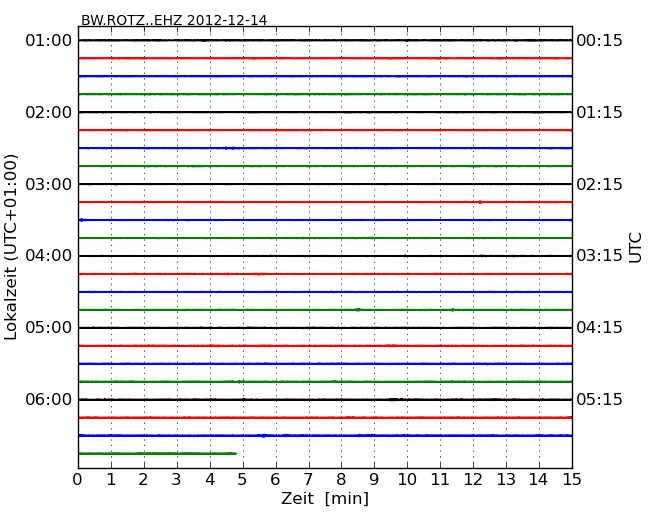Click the "00:15" UTC tick label
The height and width of the screenshot is (520, 650).
[599, 41]
